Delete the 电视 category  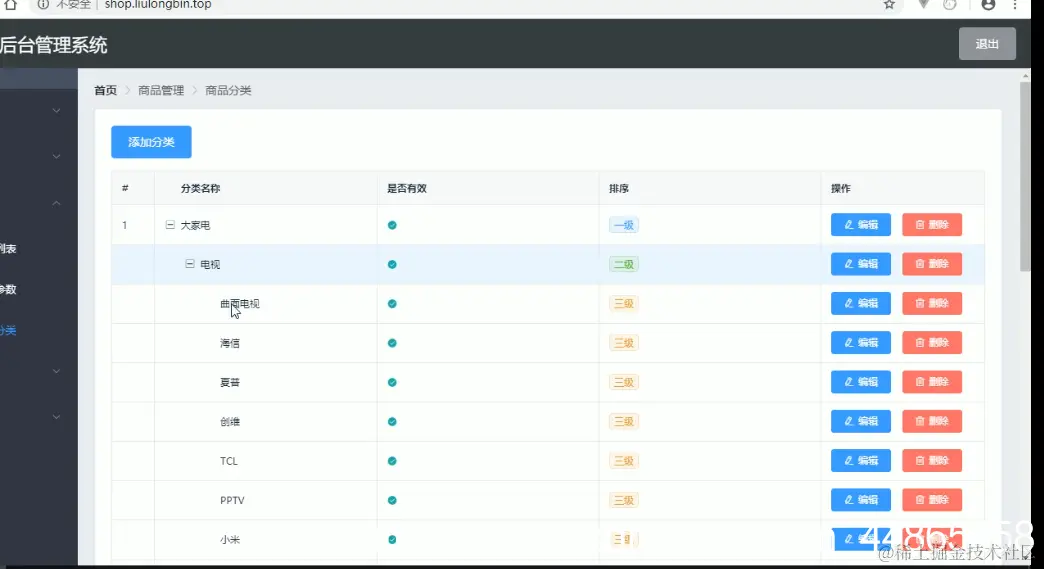coord(932,264)
